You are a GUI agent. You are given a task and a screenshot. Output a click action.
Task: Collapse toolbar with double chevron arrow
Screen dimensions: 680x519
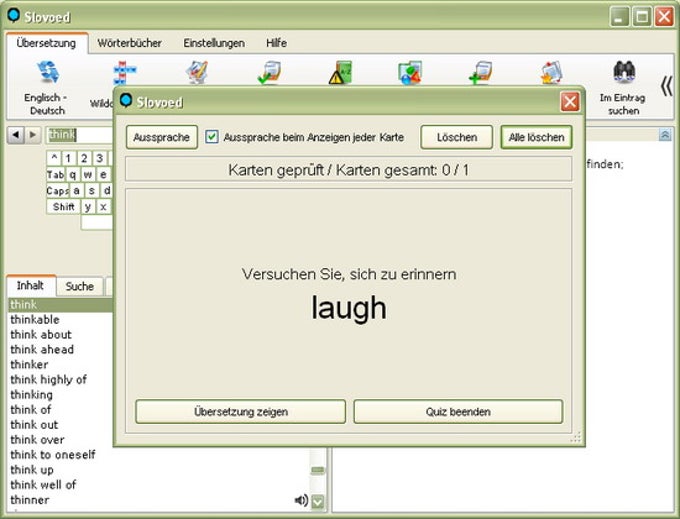click(667, 86)
